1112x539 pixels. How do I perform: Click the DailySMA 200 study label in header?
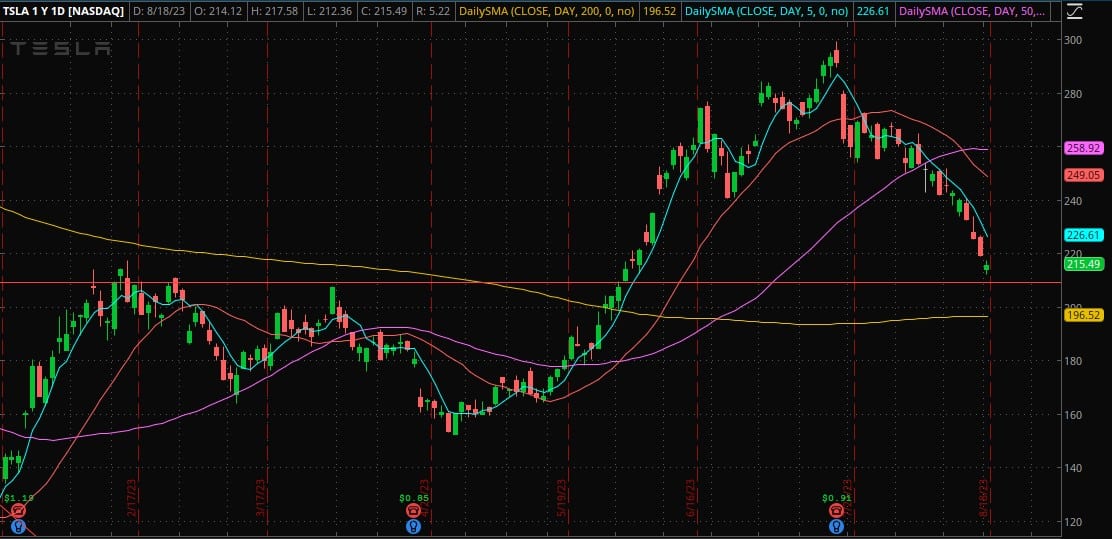[546, 11]
